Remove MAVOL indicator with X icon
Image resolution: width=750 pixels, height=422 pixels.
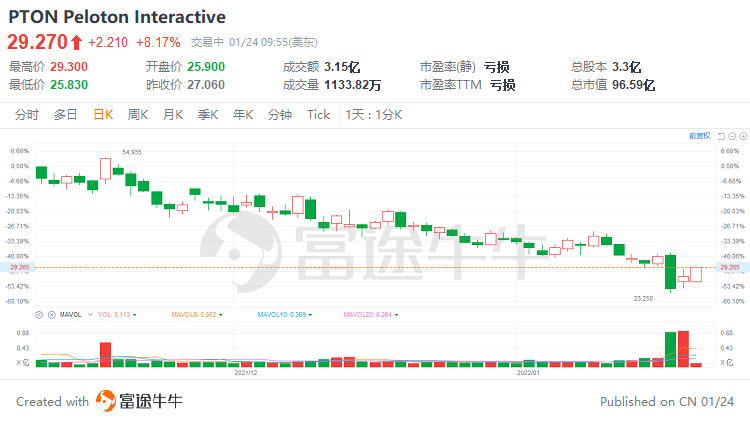tap(52, 315)
